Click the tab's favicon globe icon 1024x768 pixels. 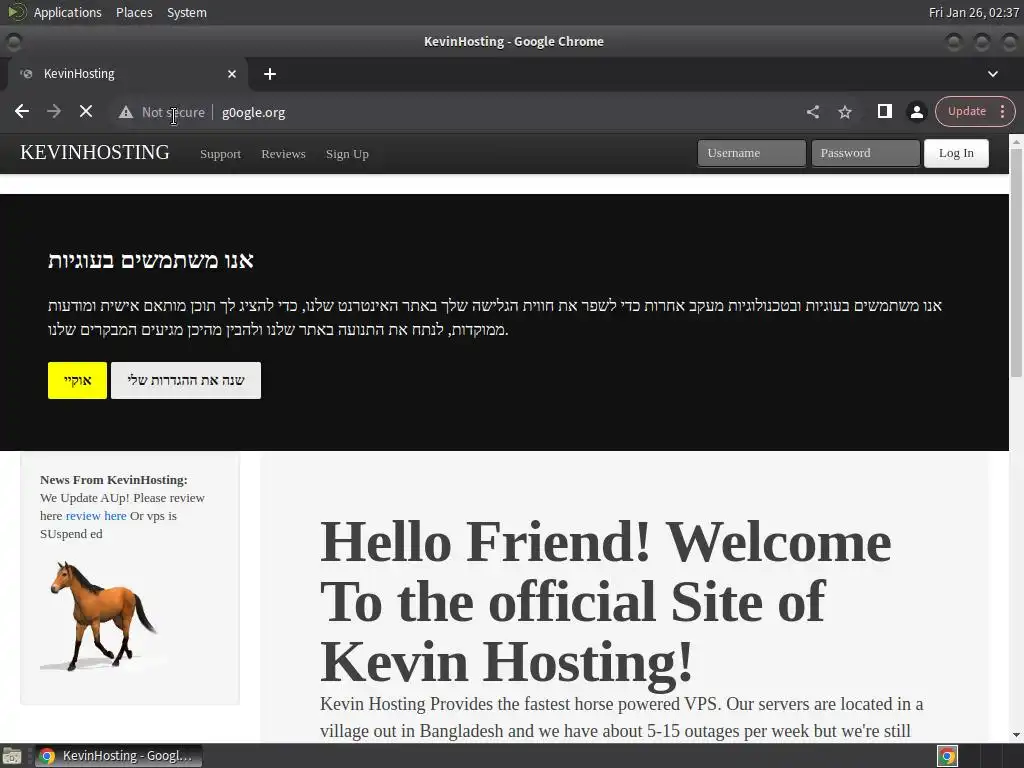point(27,74)
